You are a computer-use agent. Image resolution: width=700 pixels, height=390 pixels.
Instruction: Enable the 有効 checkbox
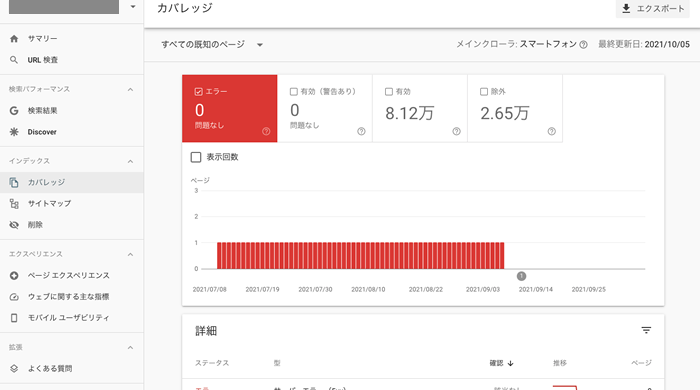(388, 91)
